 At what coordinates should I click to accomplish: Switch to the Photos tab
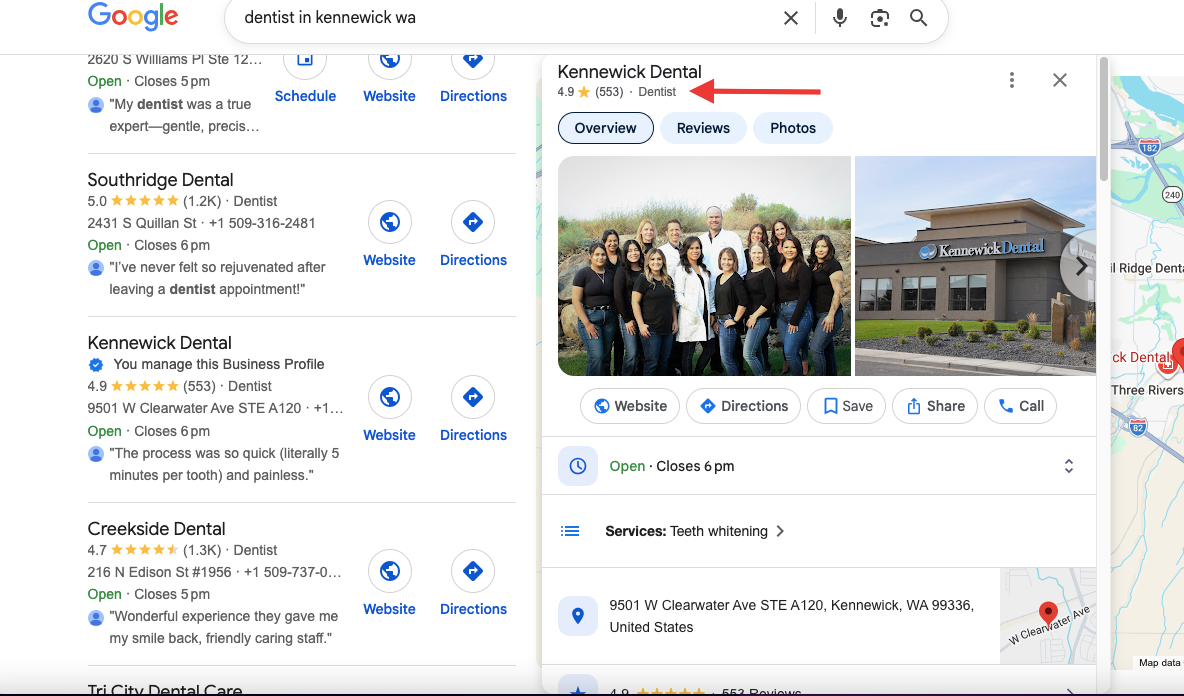pos(792,128)
